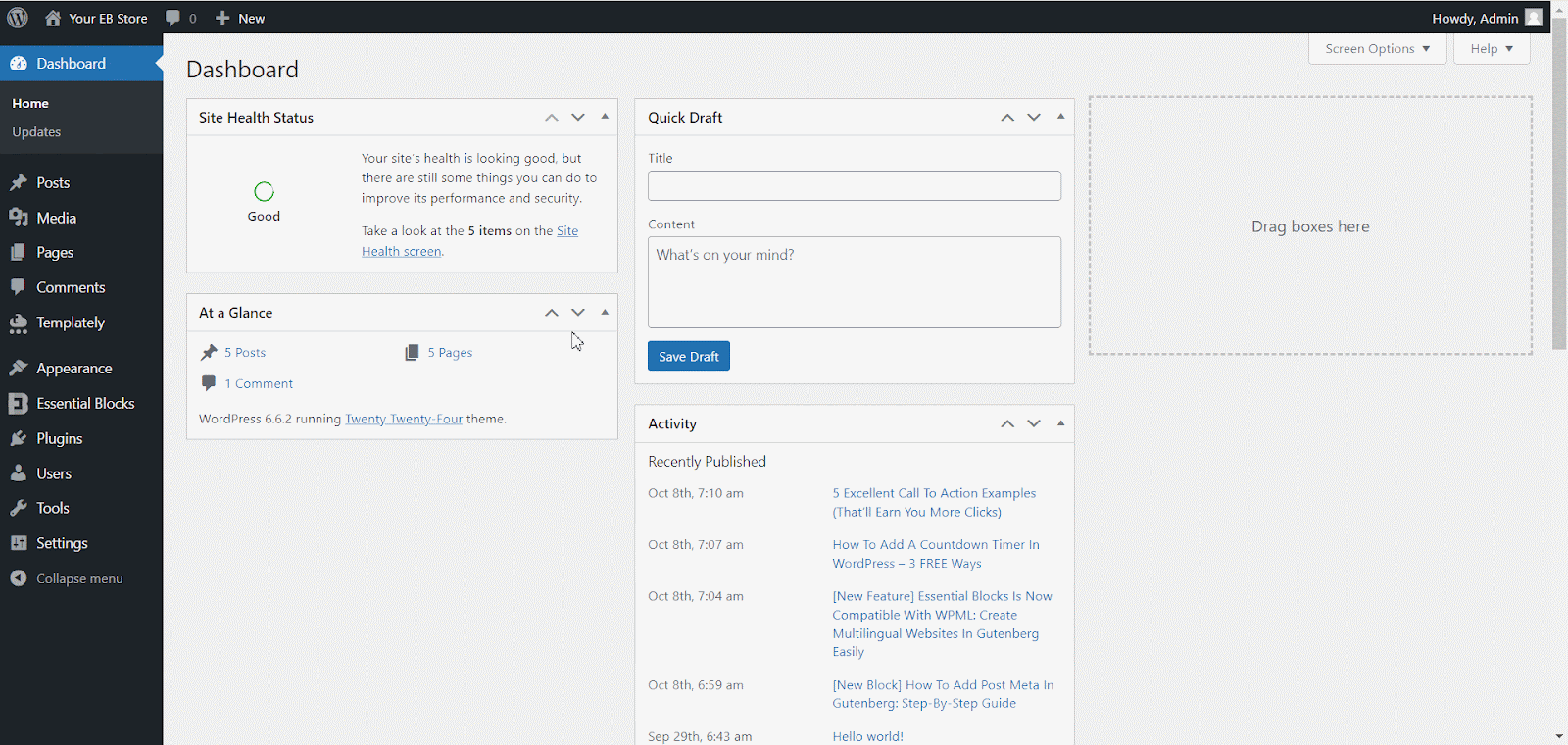1568x745 pixels.
Task: Click the Users icon in sidebar
Action: 19,473
